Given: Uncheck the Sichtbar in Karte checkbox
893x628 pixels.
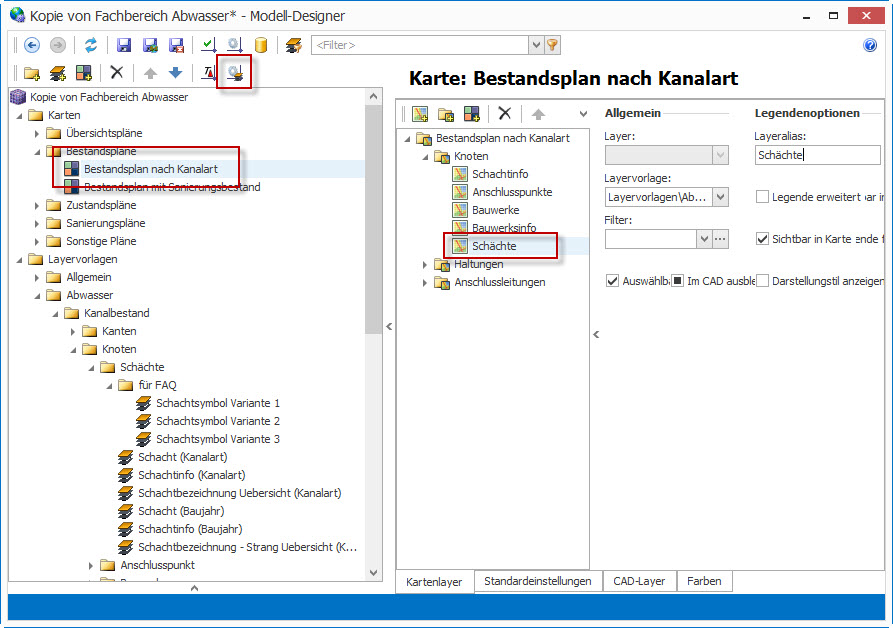Looking at the screenshot, I should pyautogui.click(x=762, y=239).
